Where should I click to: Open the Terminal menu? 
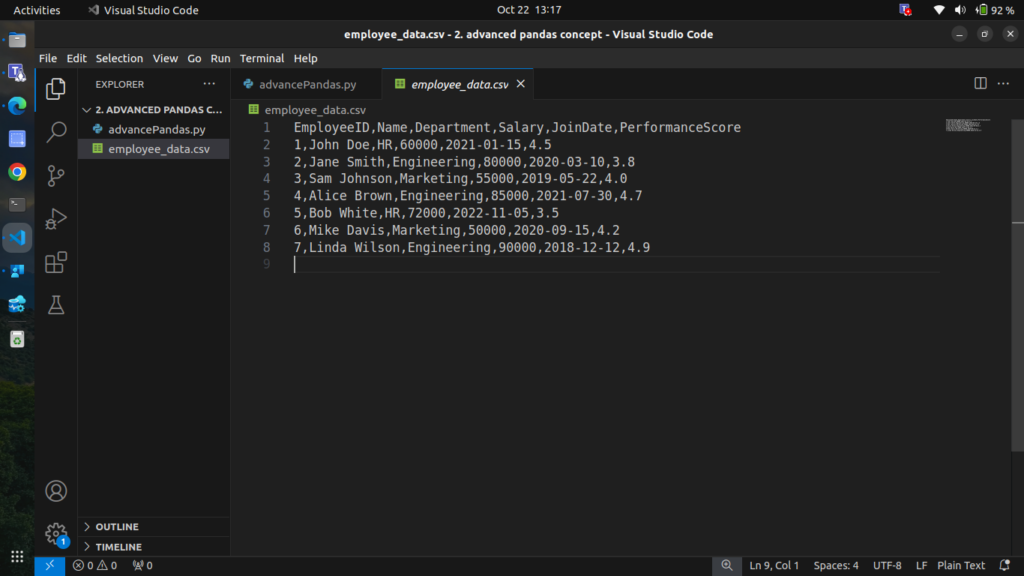point(261,59)
